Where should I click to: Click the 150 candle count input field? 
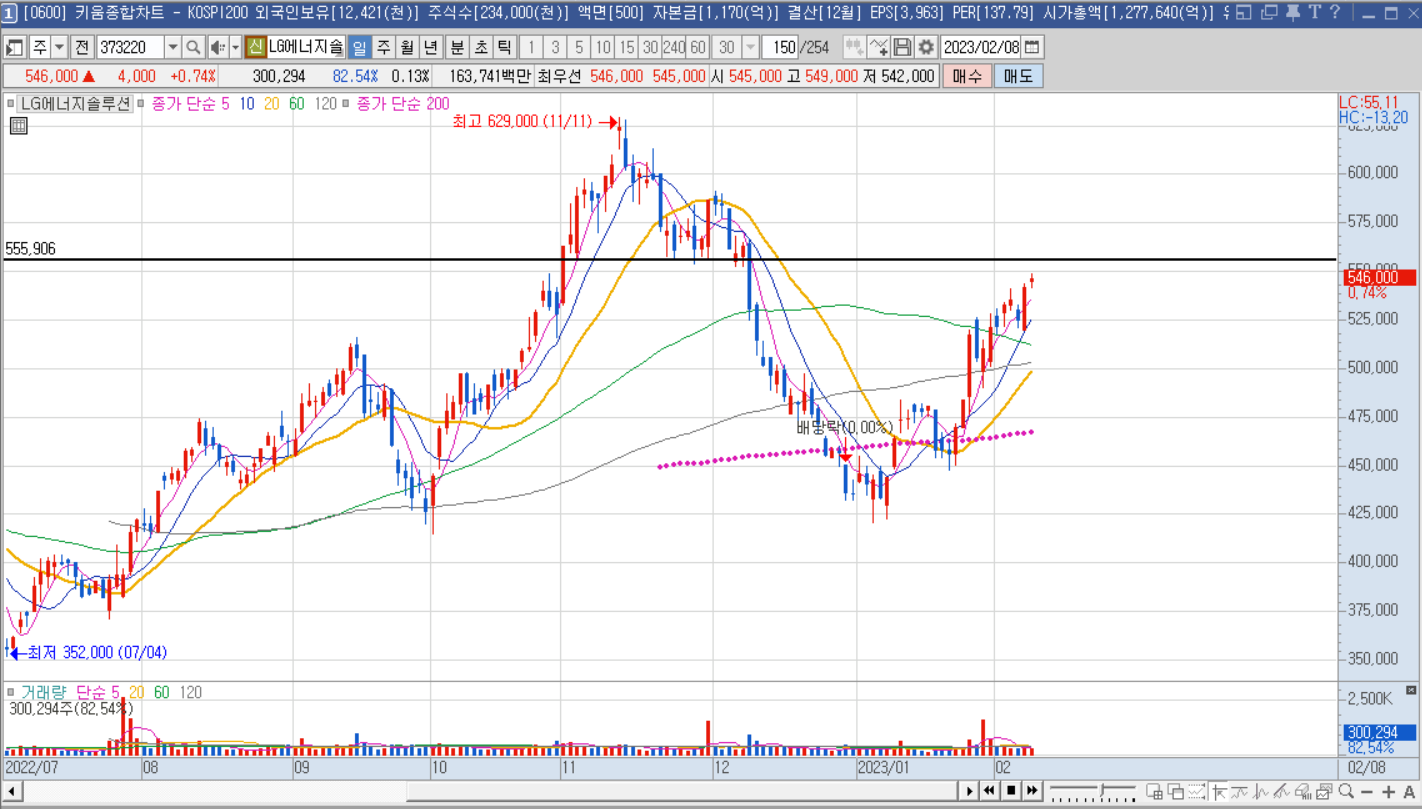tap(779, 47)
